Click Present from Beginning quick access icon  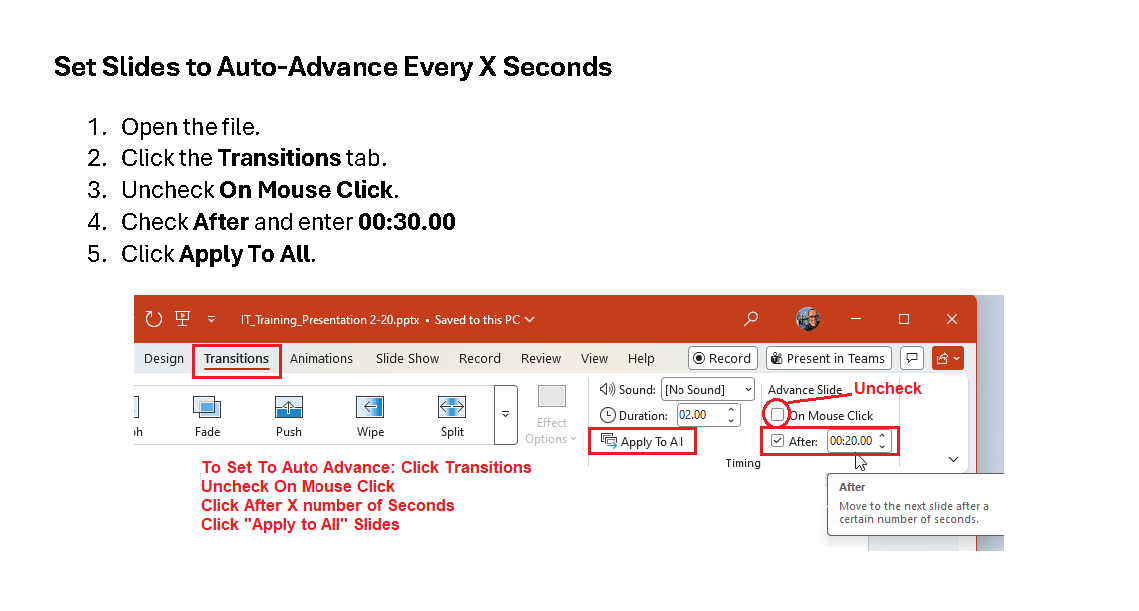tap(182, 319)
